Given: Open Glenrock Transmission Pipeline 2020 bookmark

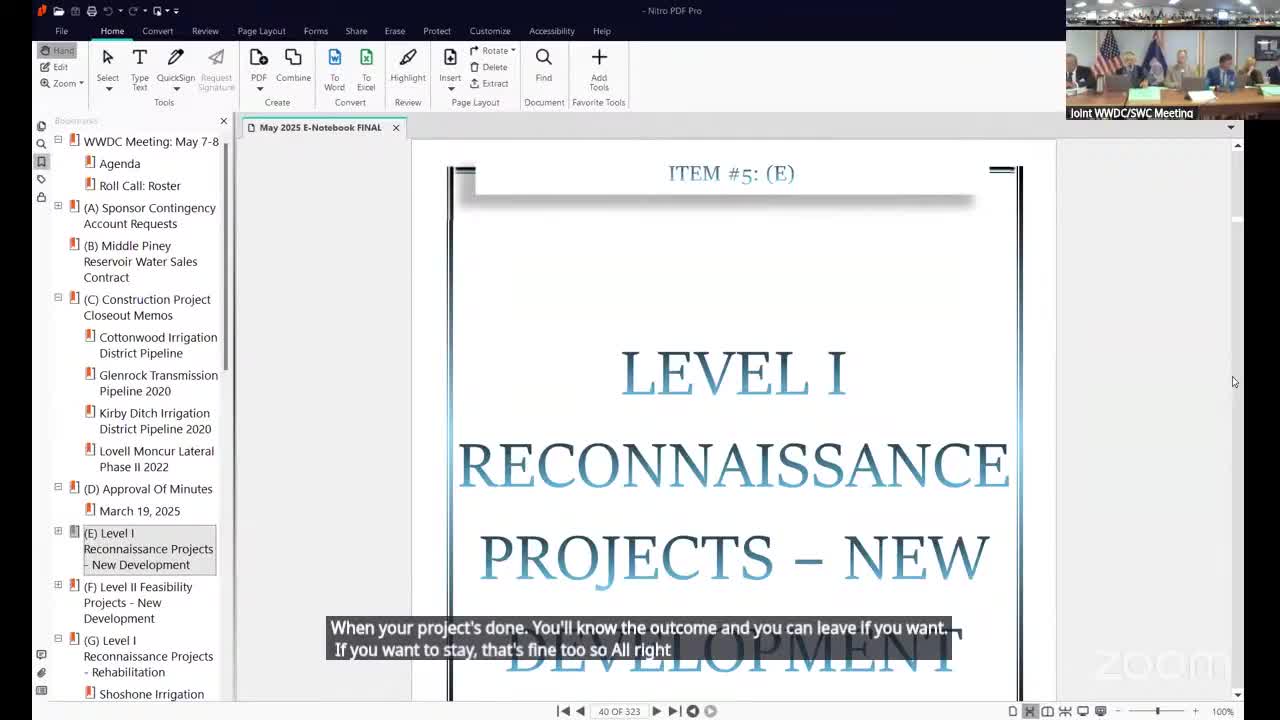Looking at the screenshot, I should pyautogui.click(x=157, y=383).
